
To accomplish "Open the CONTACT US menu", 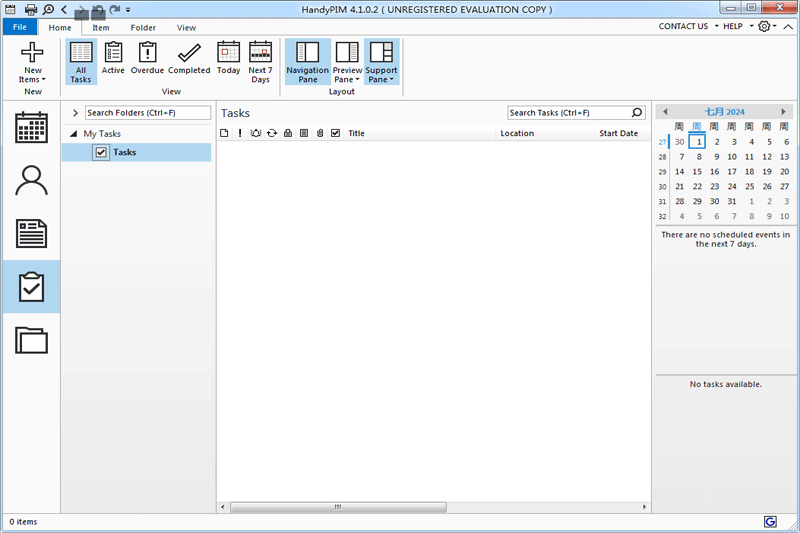I will 688,26.
